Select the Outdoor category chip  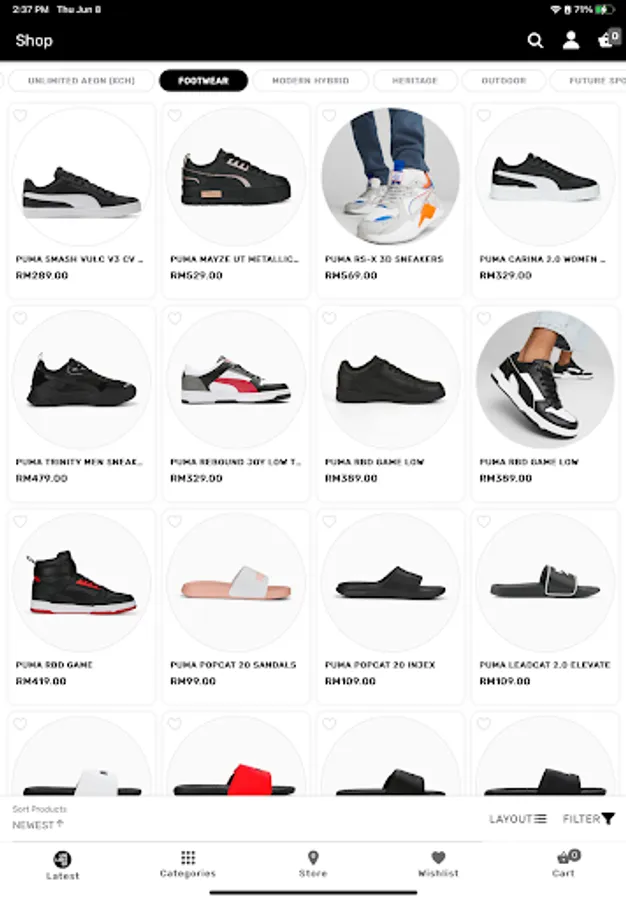pyautogui.click(x=504, y=80)
